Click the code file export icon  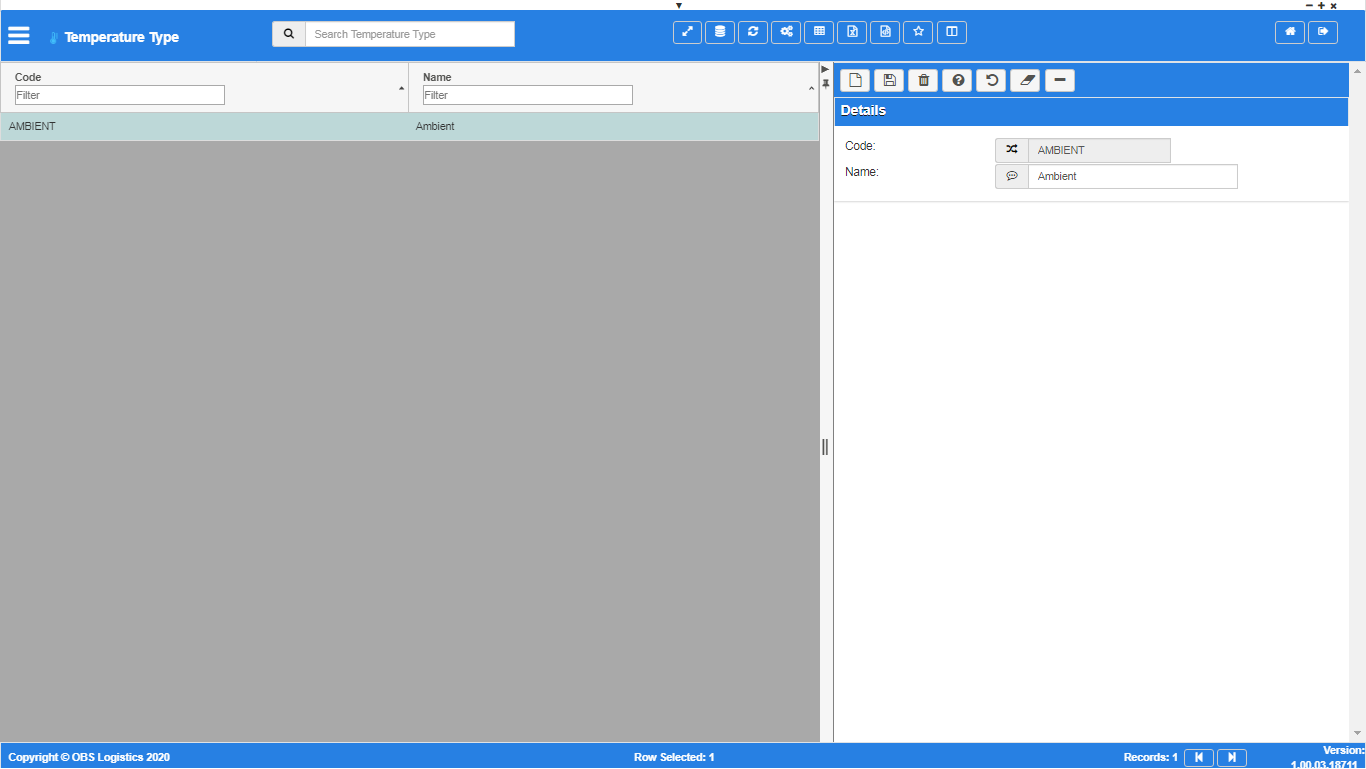885,32
